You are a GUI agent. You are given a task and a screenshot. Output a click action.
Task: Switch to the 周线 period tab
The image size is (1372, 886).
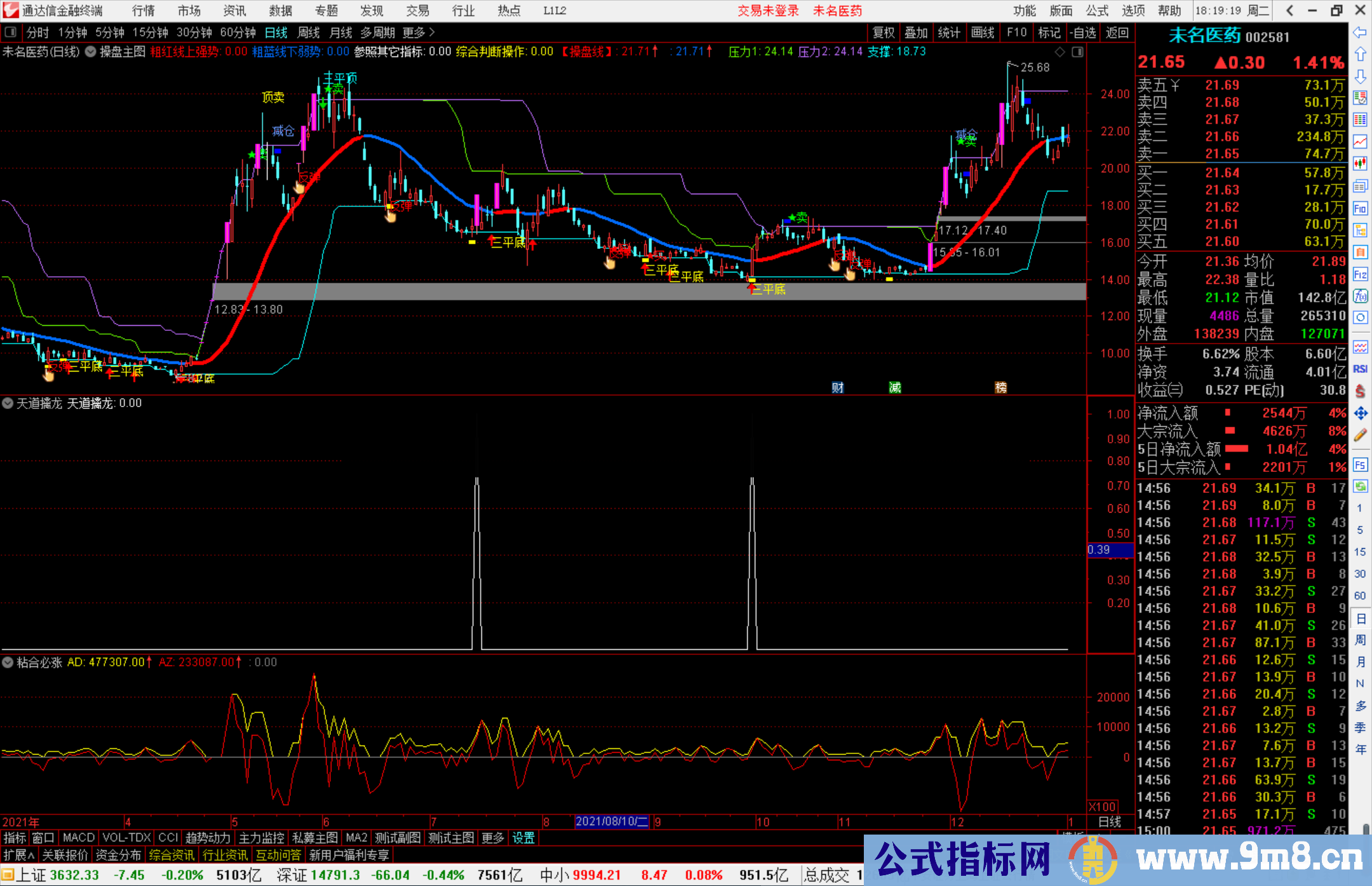[309, 32]
